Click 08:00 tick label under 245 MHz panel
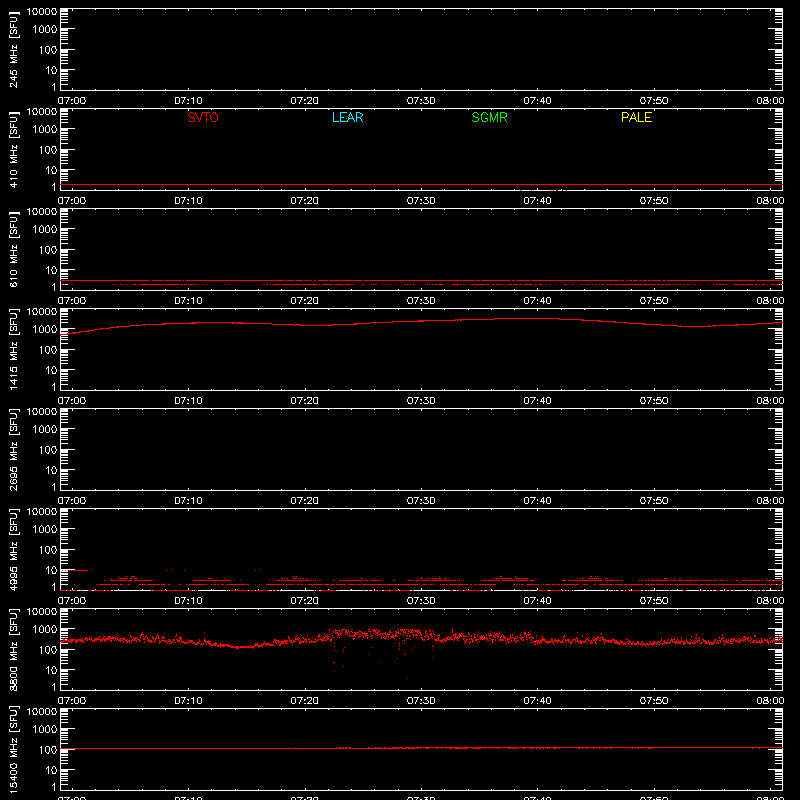 (x=770, y=101)
